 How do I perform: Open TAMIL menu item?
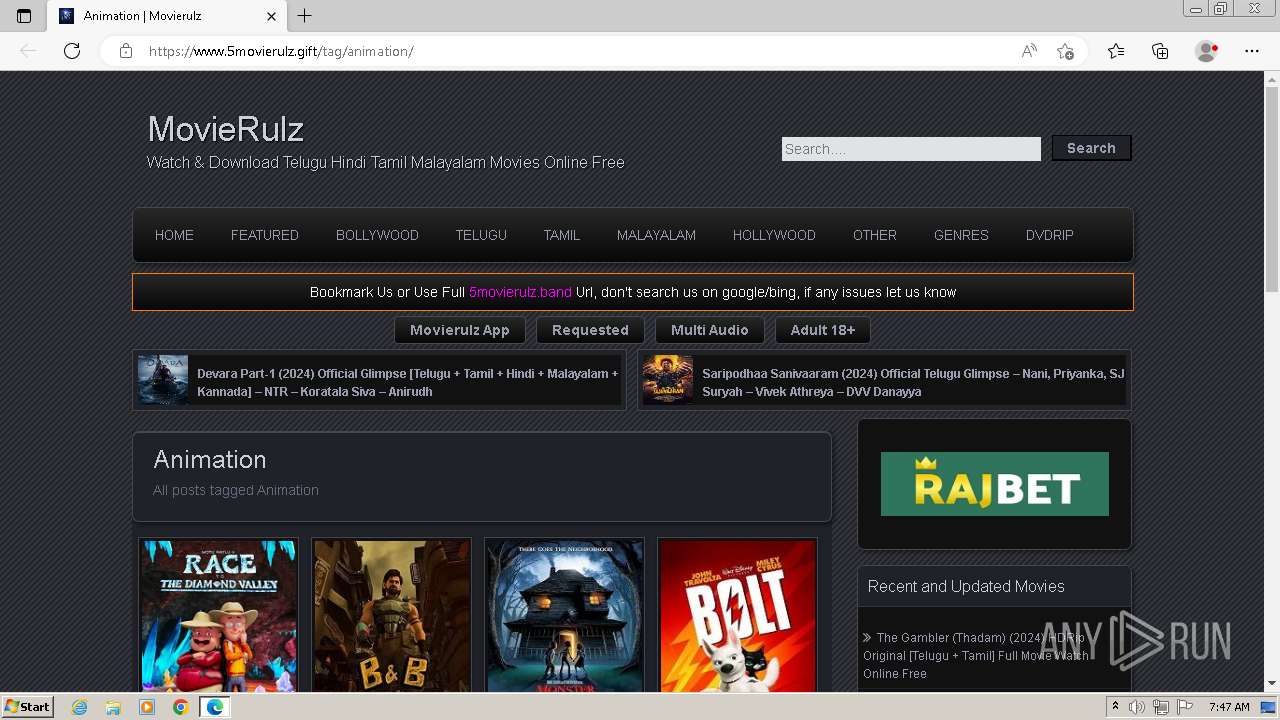point(562,235)
